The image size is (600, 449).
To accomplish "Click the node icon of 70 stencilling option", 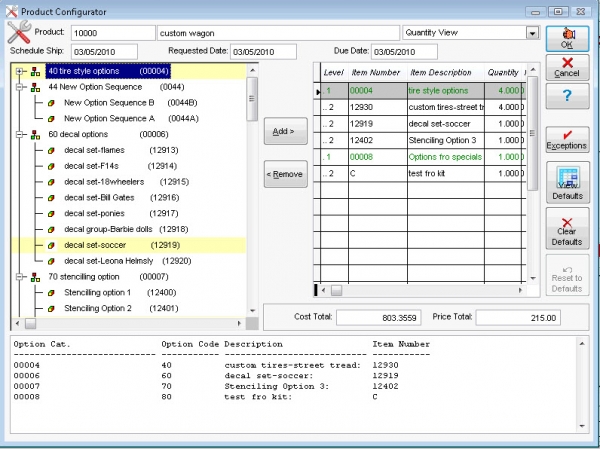I will [x=35, y=277].
